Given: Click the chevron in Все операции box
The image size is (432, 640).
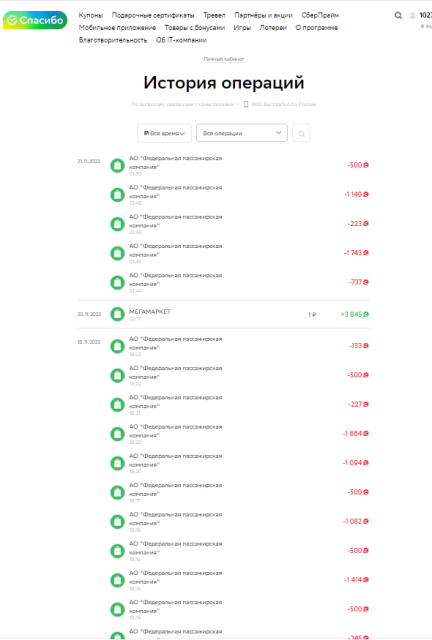Looking at the screenshot, I should [x=278, y=133].
